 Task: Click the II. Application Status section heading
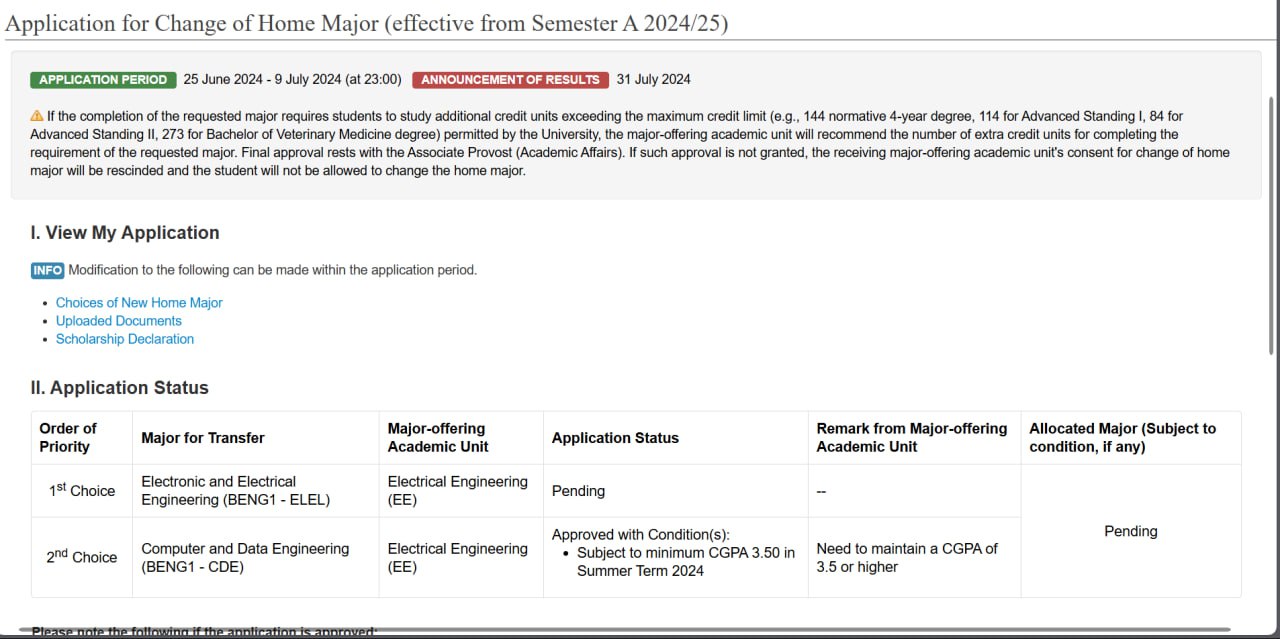120,388
